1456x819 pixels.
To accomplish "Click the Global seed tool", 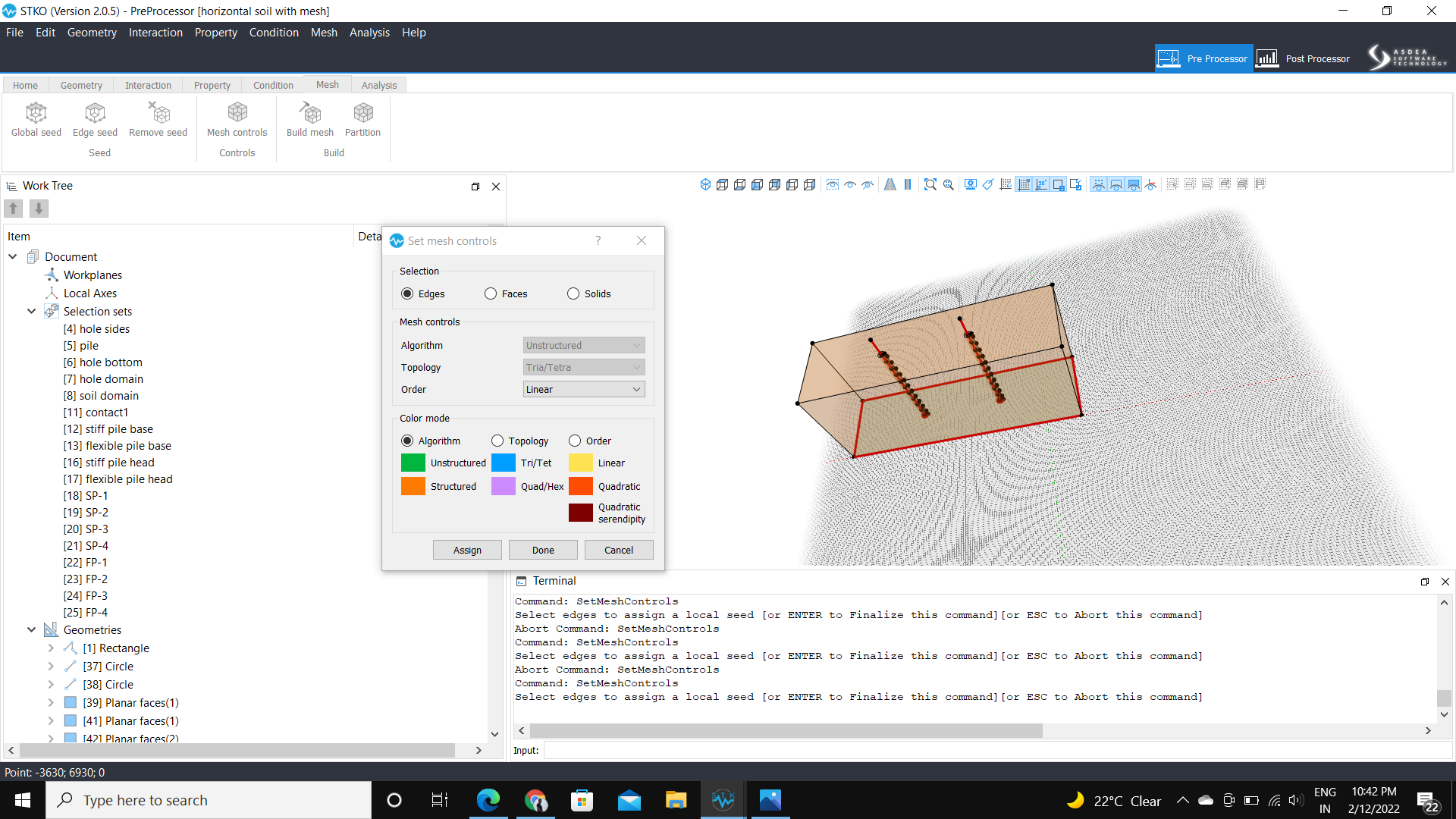I will (x=36, y=120).
